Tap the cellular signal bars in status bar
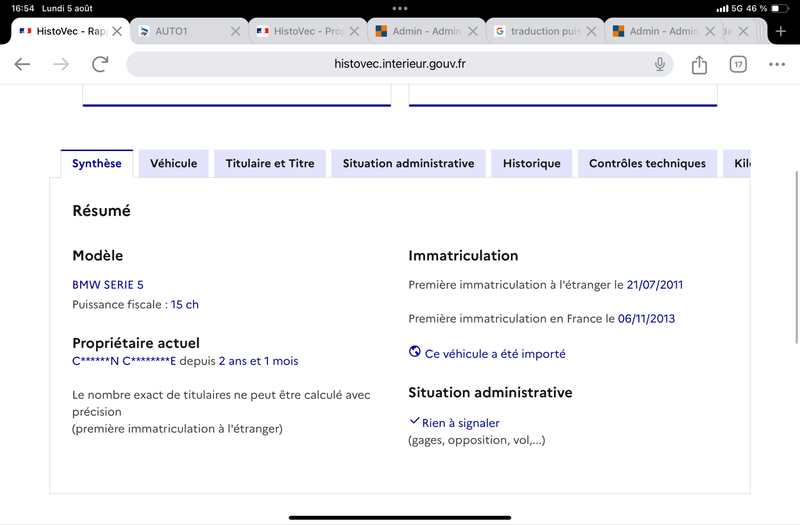Image resolution: width=800 pixels, height=525 pixels. click(722, 9)
